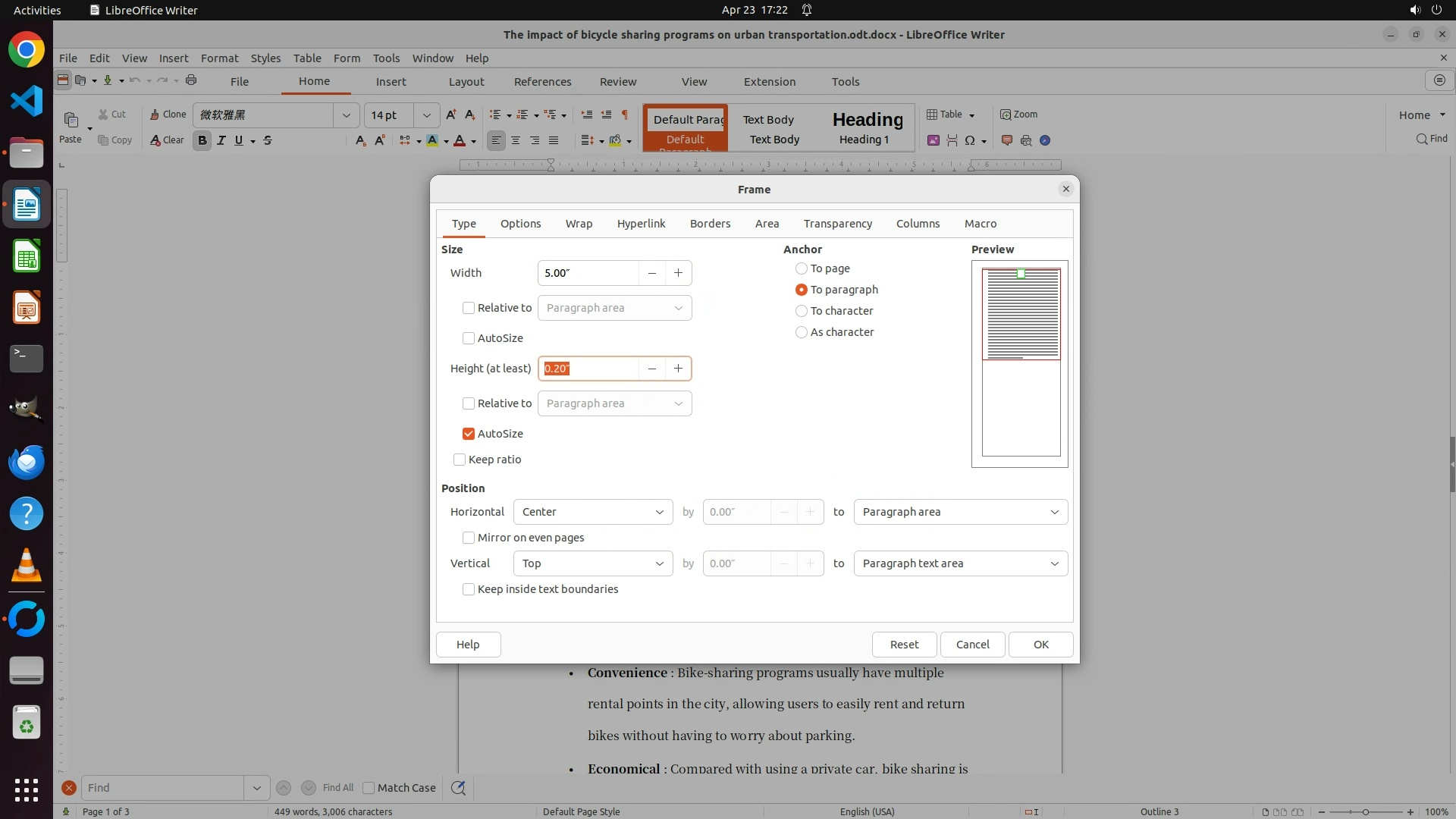
Task: Toggle formatting marks pilcrow icon
Action: pos(625,115)
